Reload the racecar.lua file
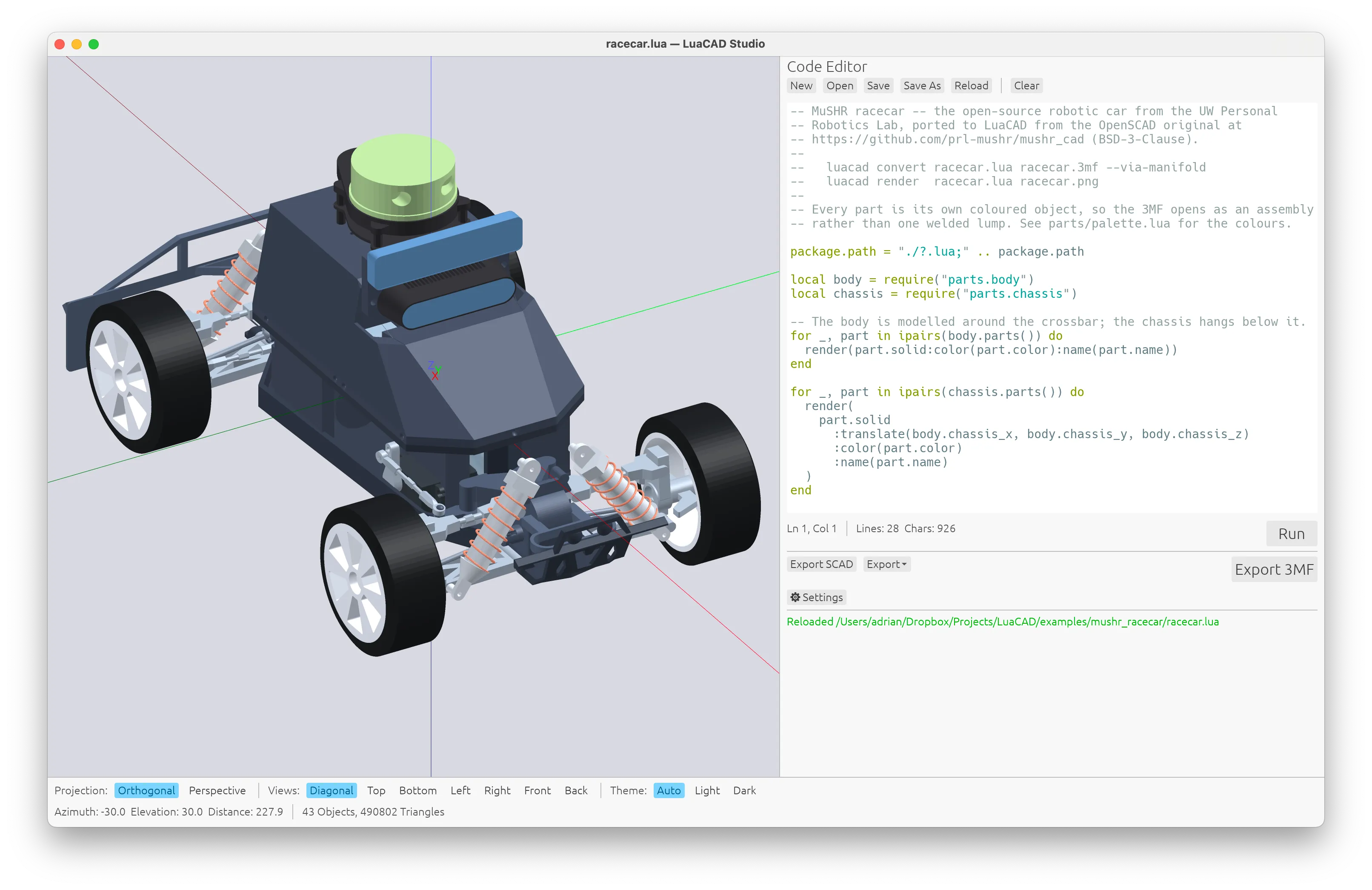This screenshot has width=1372, height=890. point(972,86)
